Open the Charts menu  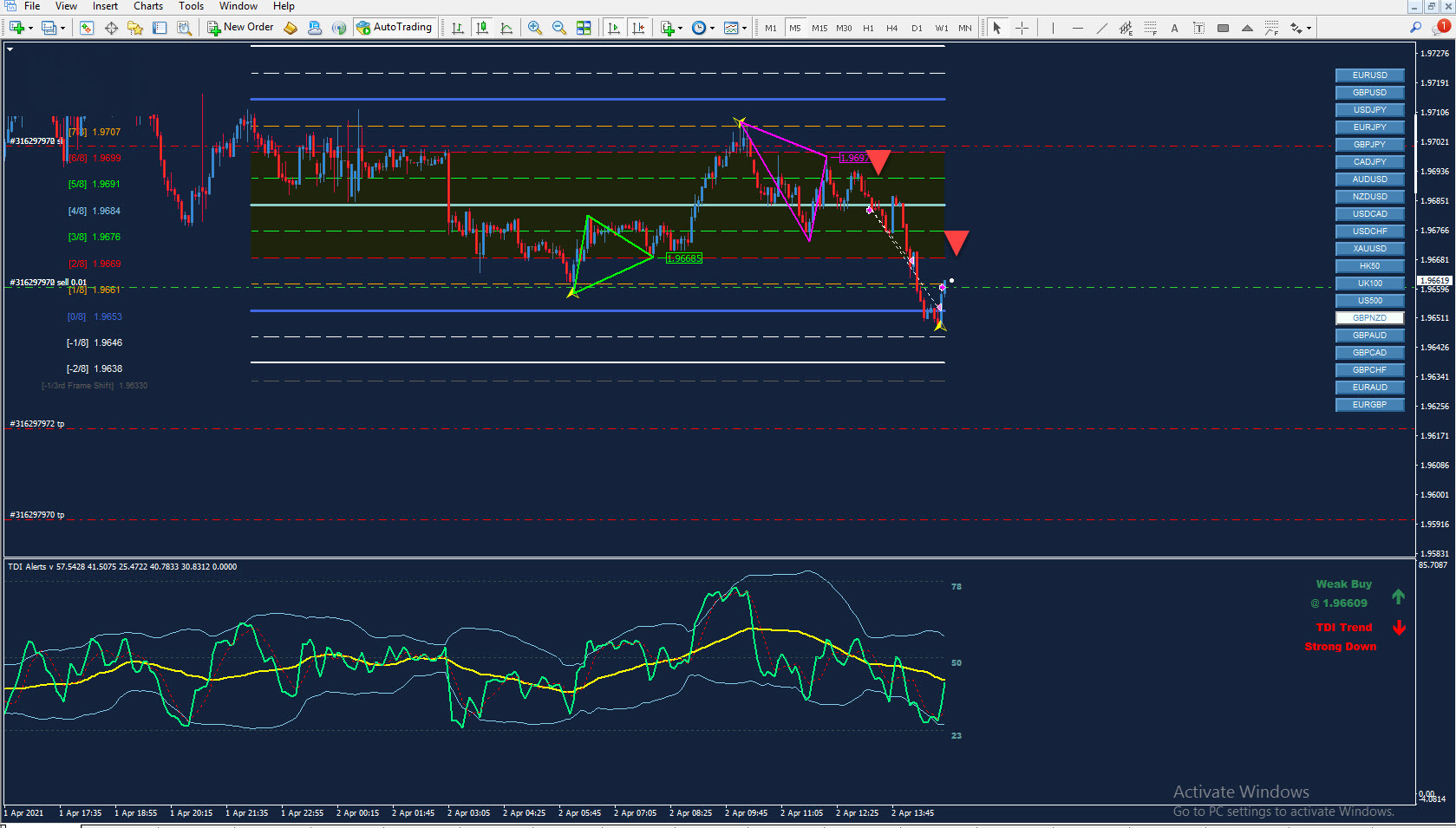tap(148, 6)
